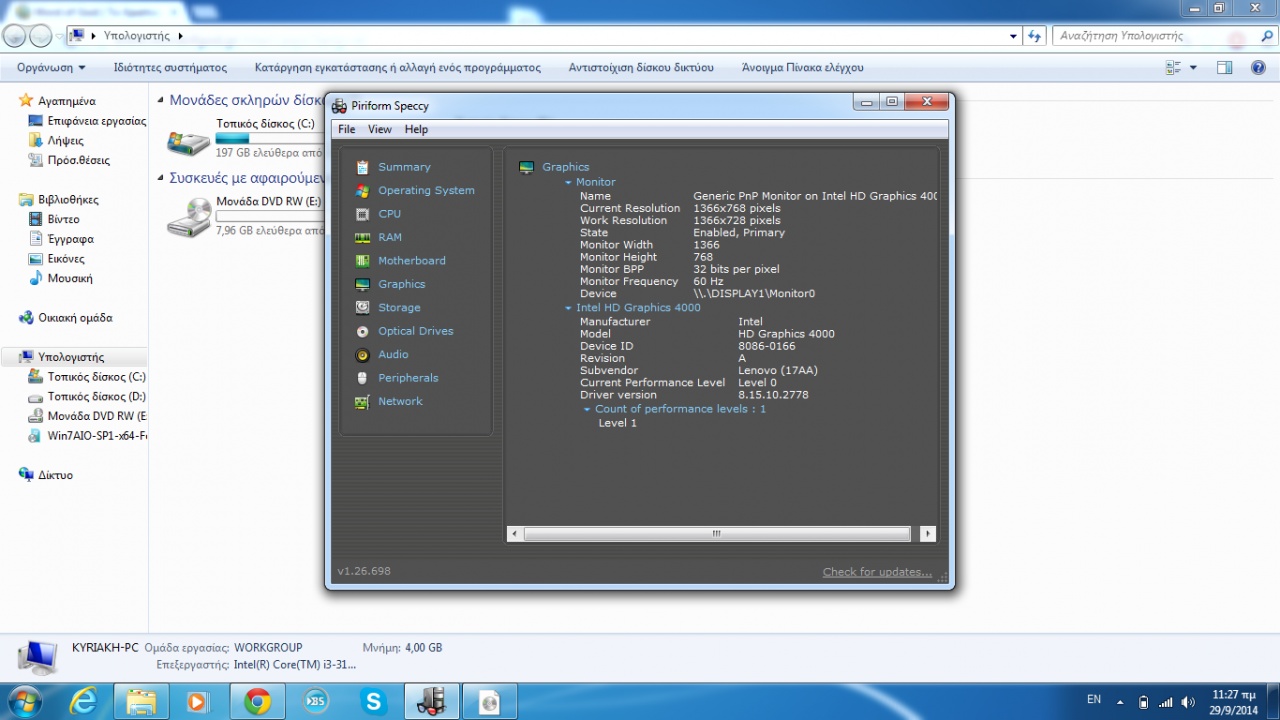Viewport: 1280px width, 720px height.
Task: Select the Motherboard icon in Speccy sidebar
Action: [362, 261]
